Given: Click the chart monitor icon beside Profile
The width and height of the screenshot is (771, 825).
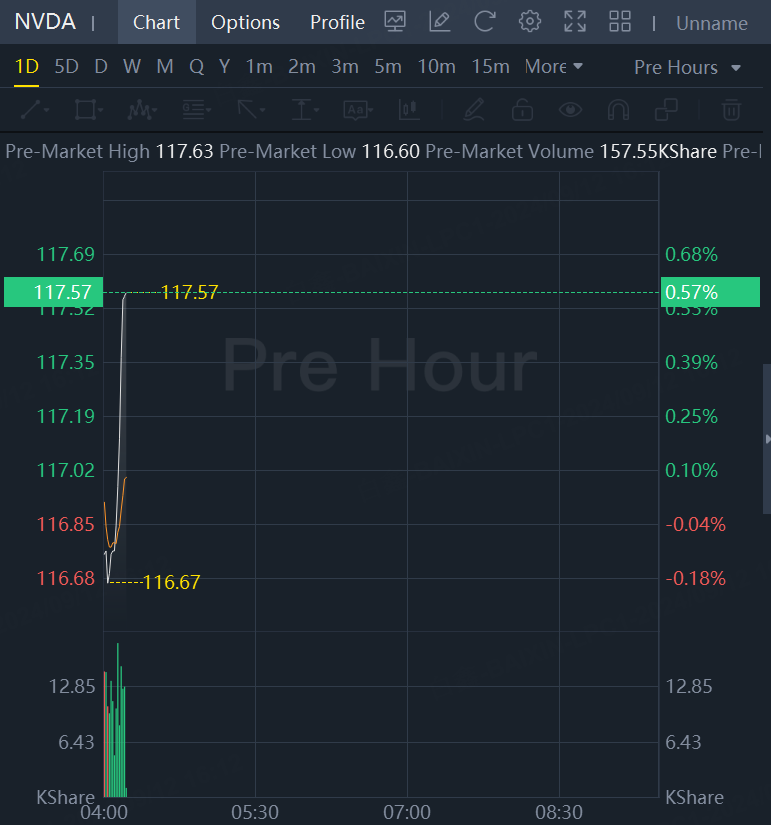Looking at the screenshot, I should [395, 22].
